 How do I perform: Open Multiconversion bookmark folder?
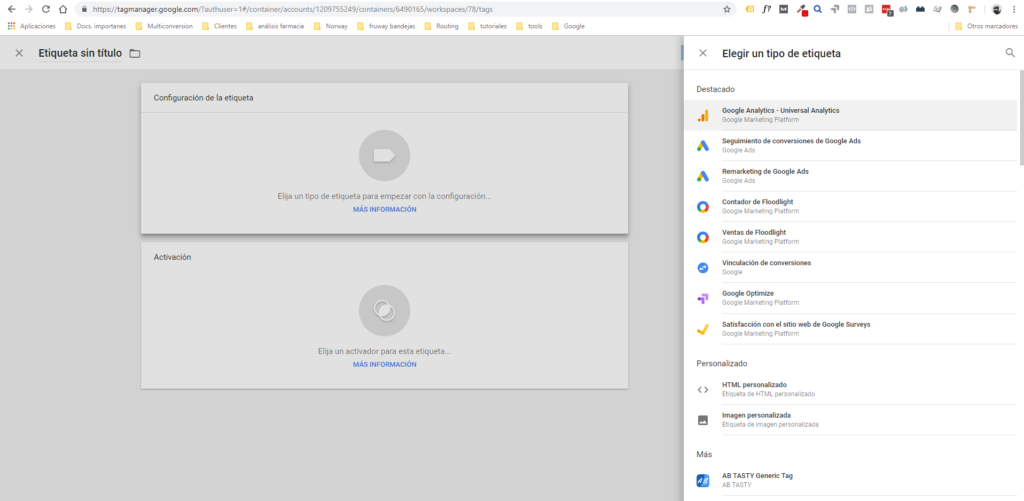point(165,26)
